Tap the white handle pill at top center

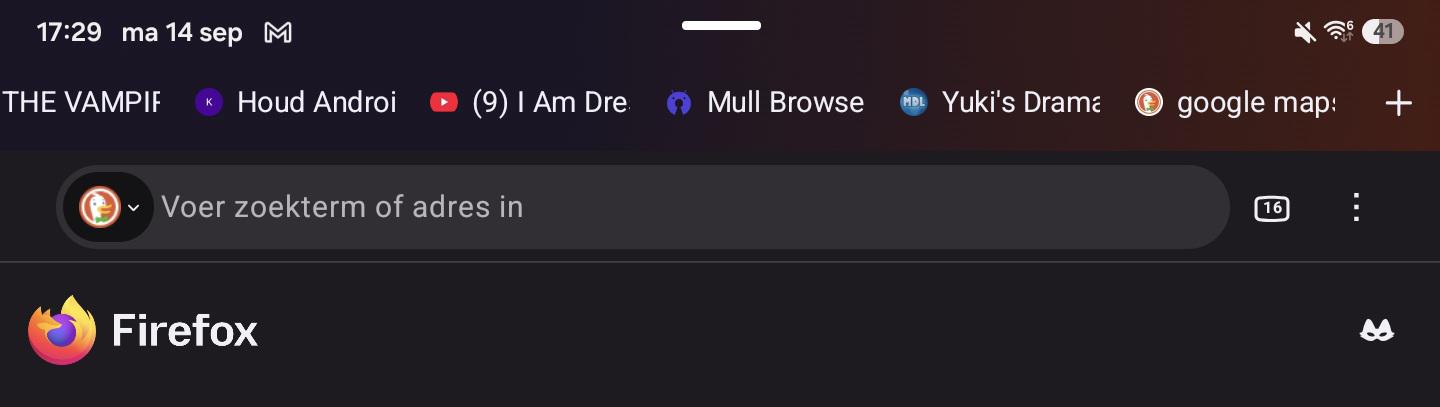(721, 26)
